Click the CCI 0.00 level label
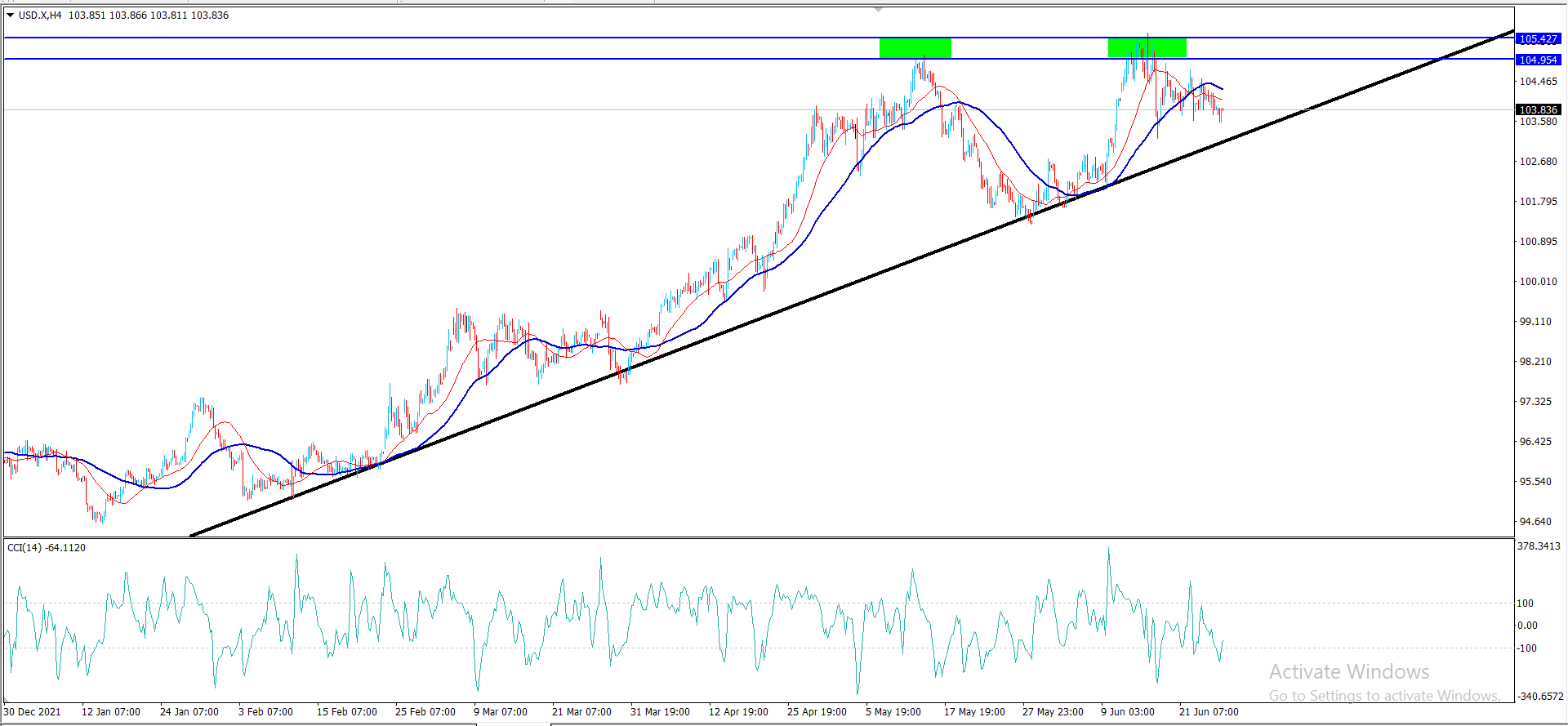This screenshot has height=726, width=1568. coord(1527,626)
